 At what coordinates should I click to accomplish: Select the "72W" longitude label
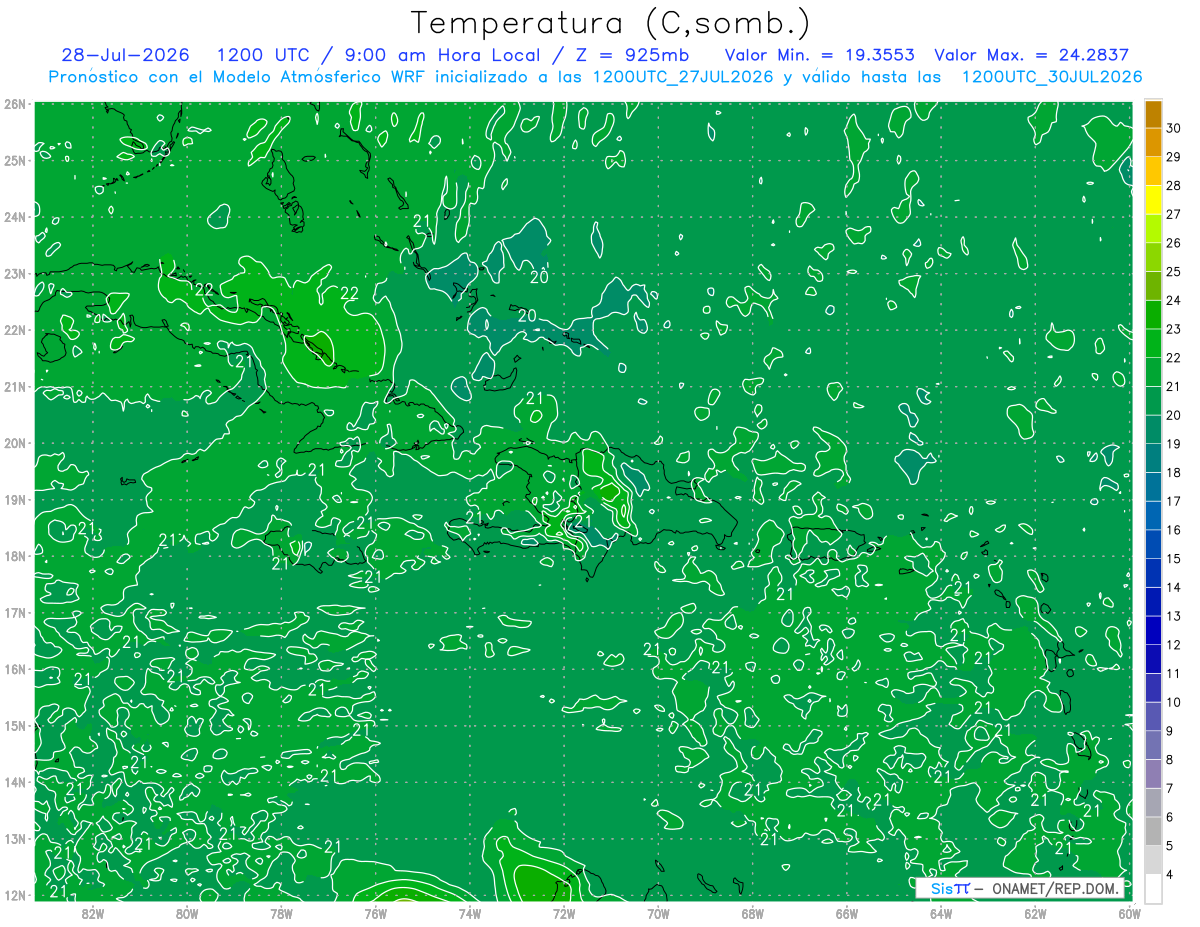(x=564, y=913)
